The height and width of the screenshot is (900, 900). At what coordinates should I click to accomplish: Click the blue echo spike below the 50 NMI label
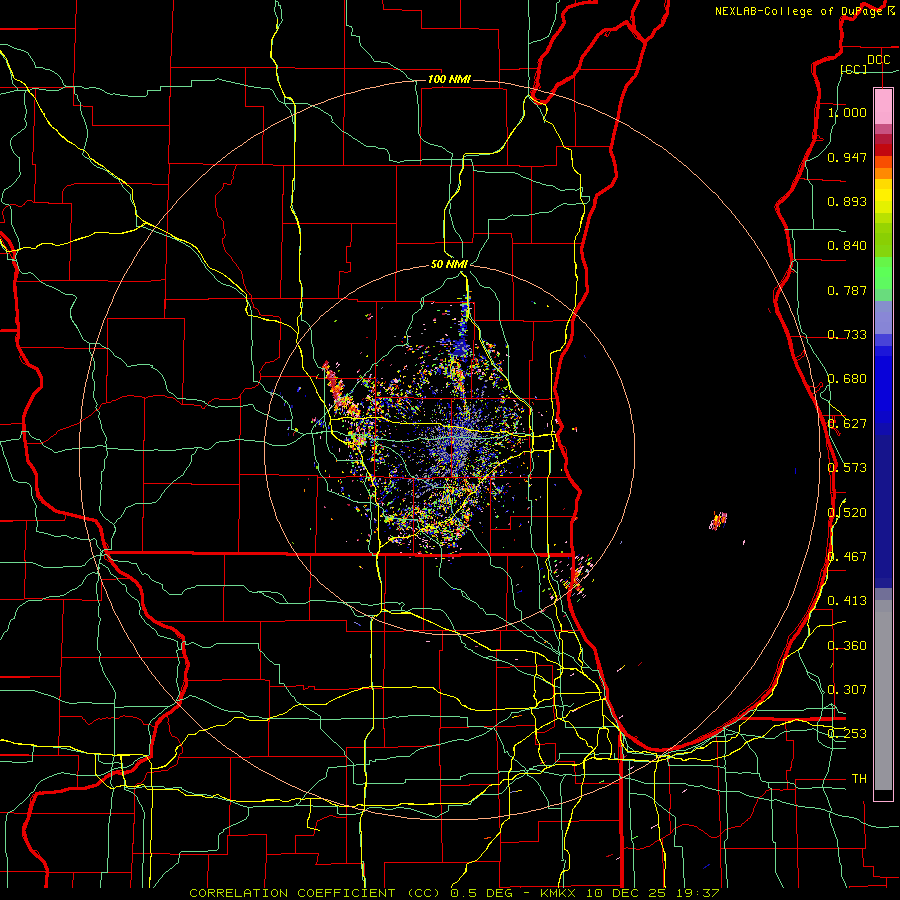[x=465, y=319]
